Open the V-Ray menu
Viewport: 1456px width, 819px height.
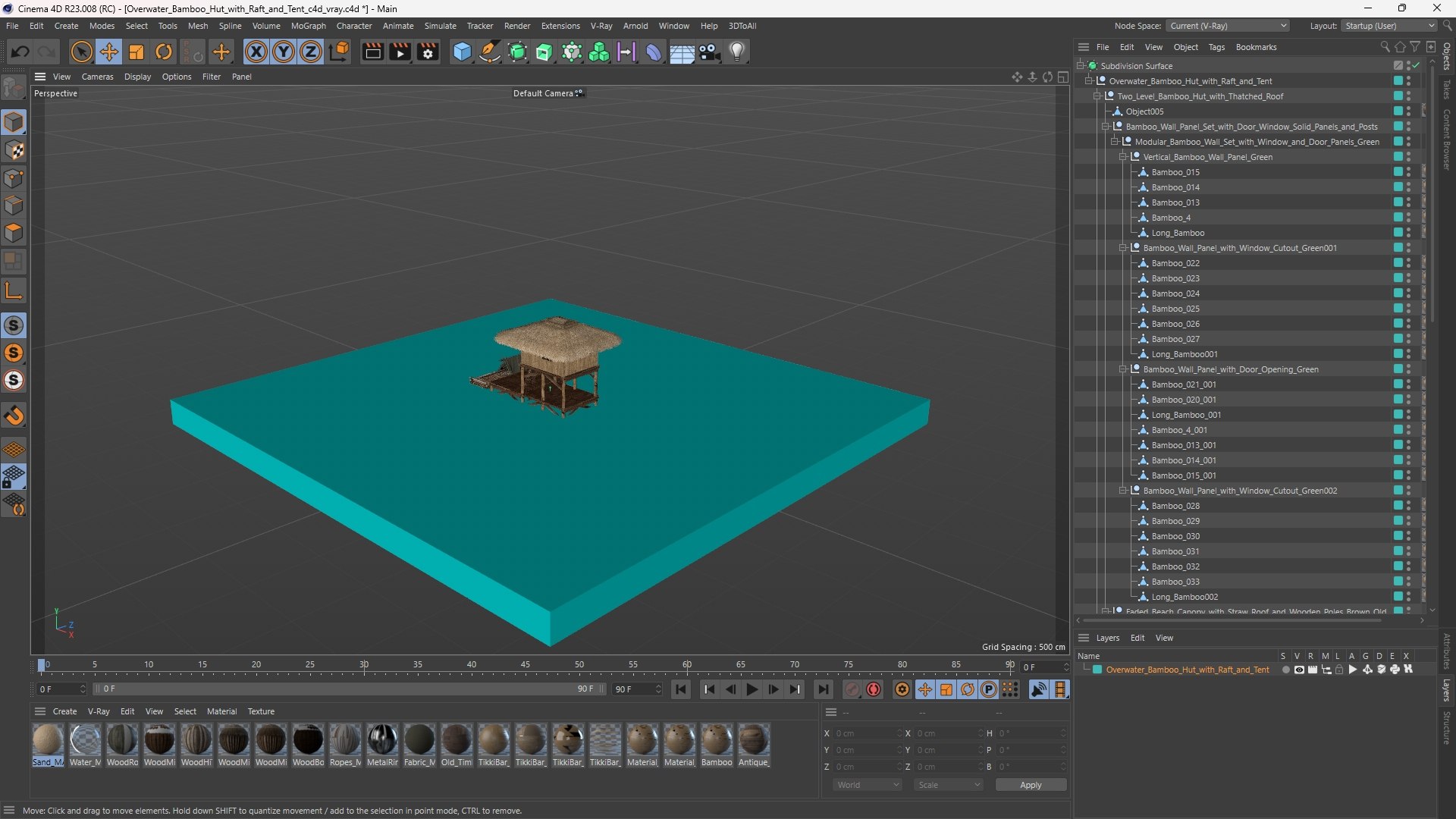[601, 26]
